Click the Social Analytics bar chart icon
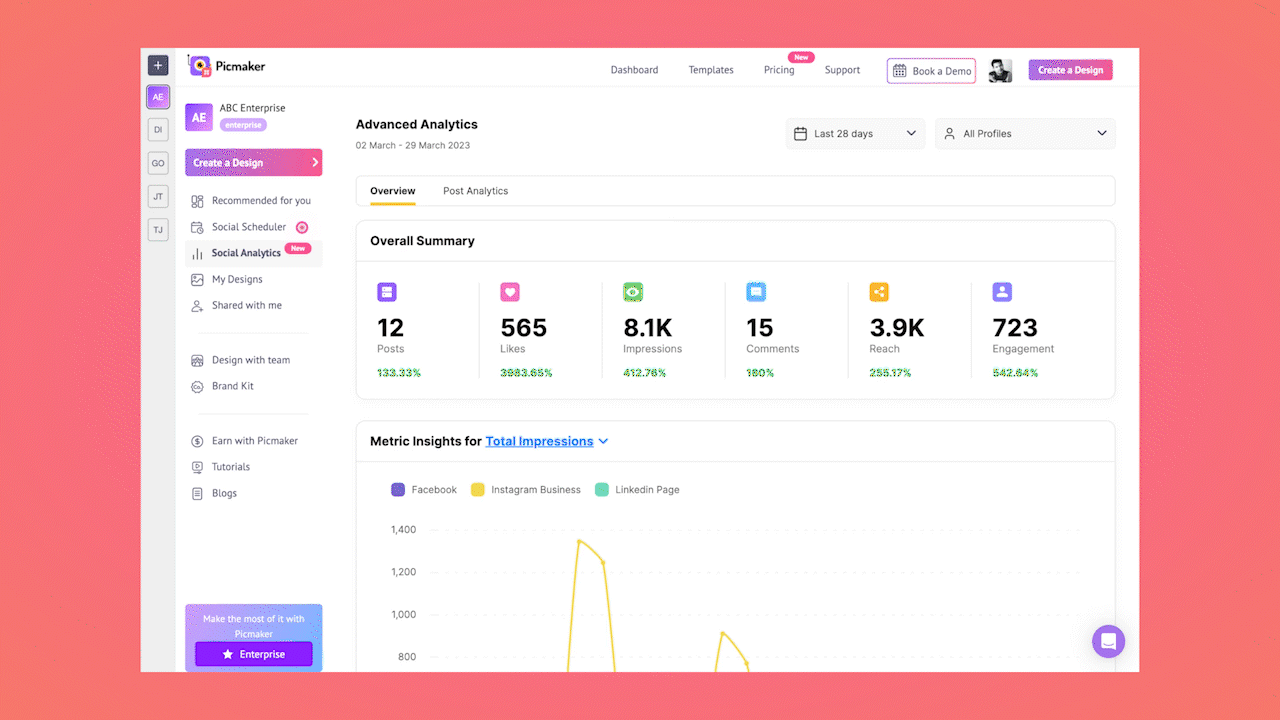The height and width of the screenshot is (720, 1280). pos(197,254)
